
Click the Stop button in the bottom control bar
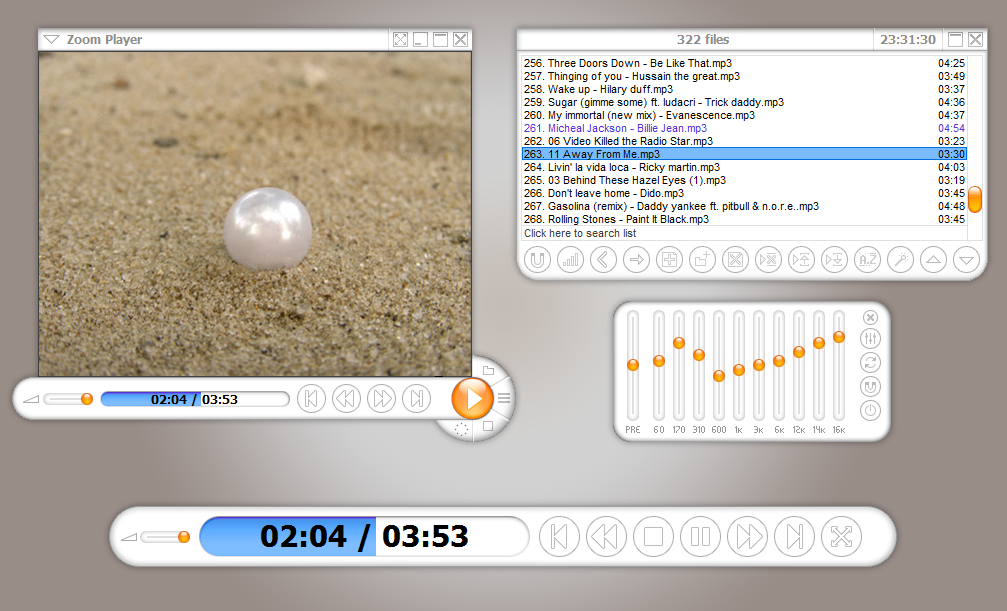click(x=653, y=537)
